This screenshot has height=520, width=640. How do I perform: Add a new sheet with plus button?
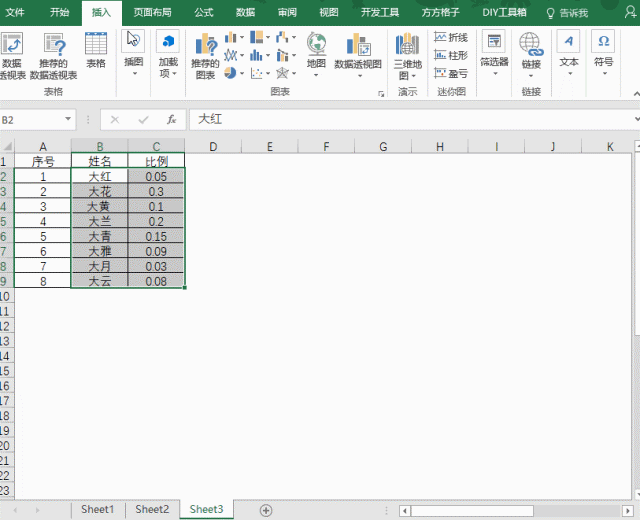[266, 510]
